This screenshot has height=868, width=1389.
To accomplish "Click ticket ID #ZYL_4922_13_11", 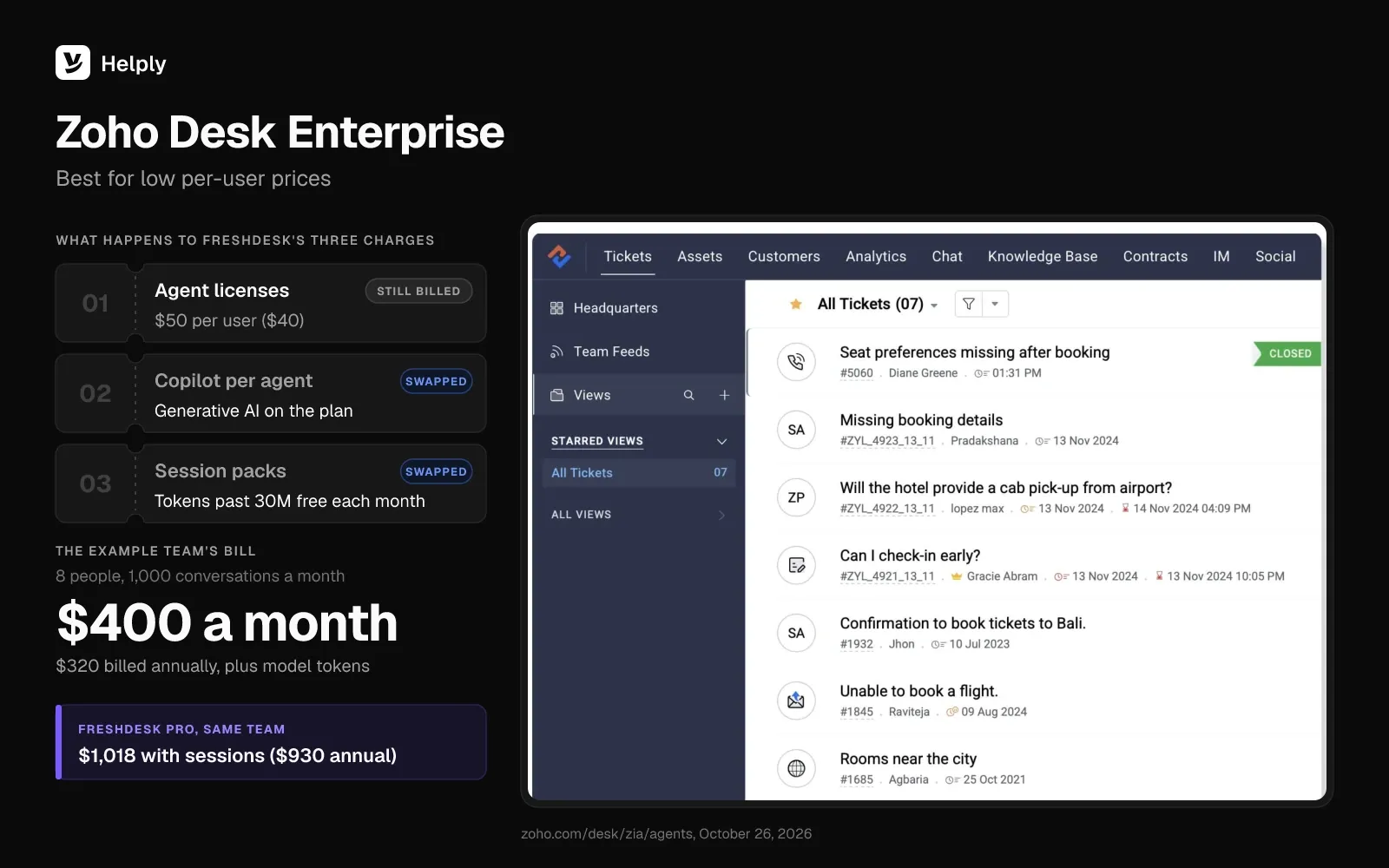I will (x=887, y=509).
